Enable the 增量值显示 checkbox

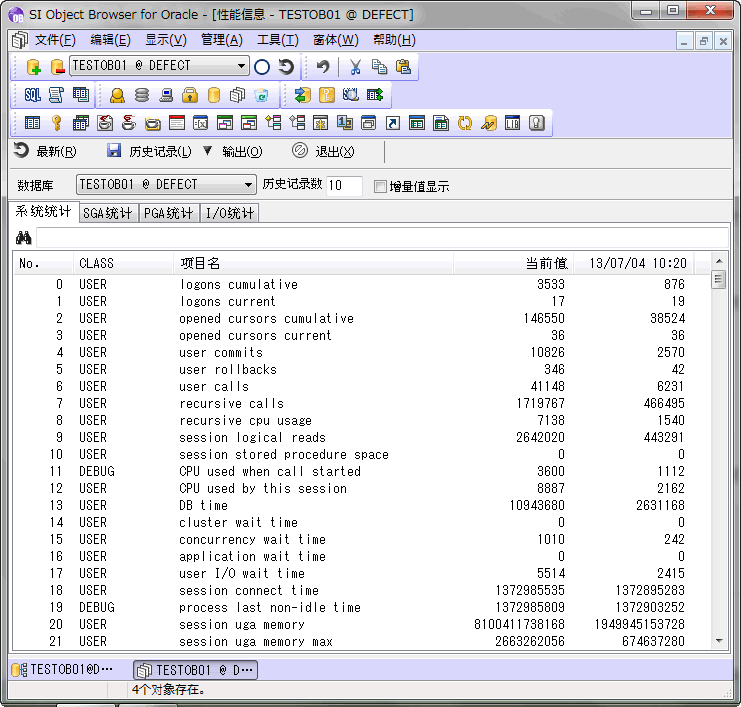(x=380, y=186)
